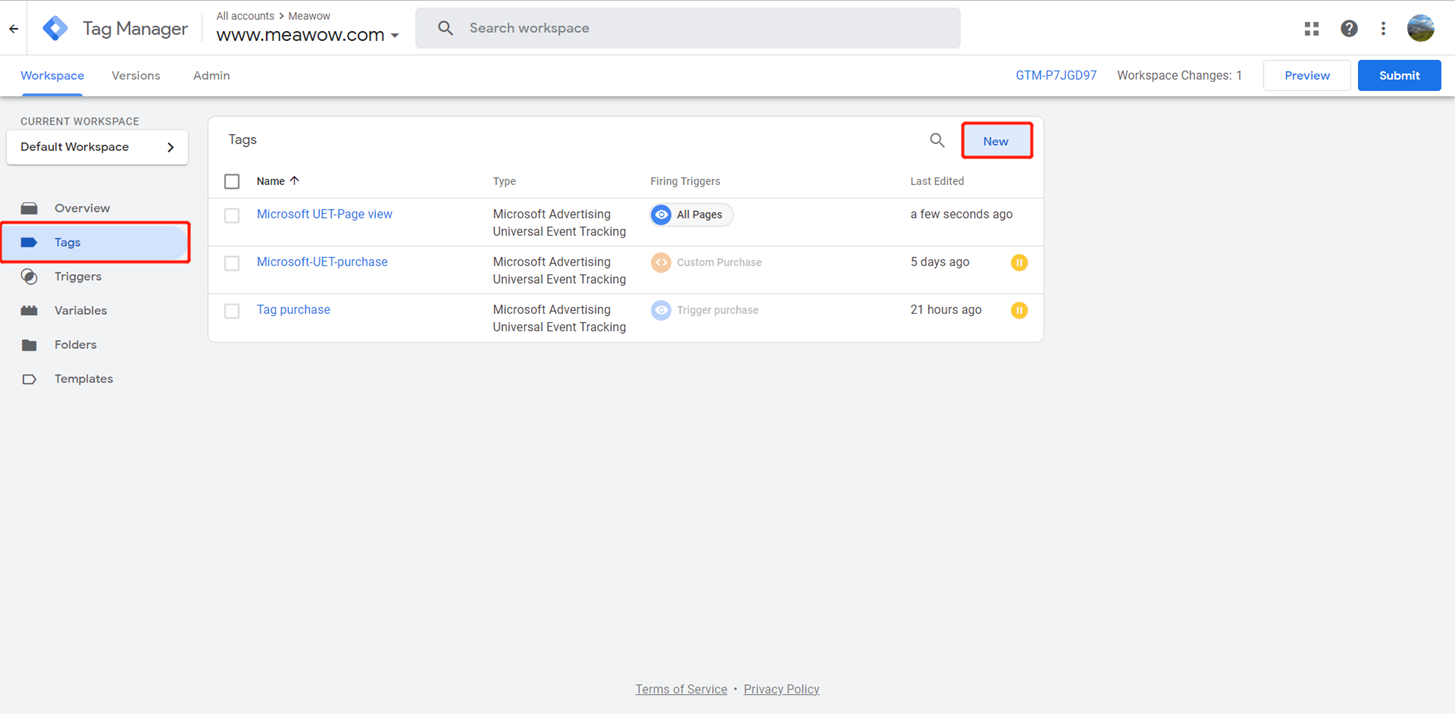Image resolution: width=1455 pixels, height=714 pixels.
Task: Click the search icon in Tags panel
Action: click(x=937, y=141)
